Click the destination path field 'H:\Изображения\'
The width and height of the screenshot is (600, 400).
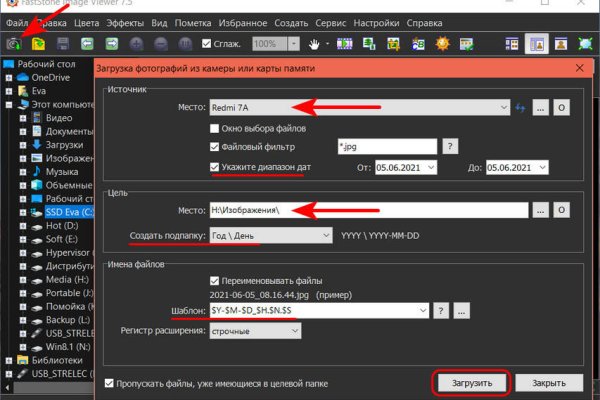368,210
